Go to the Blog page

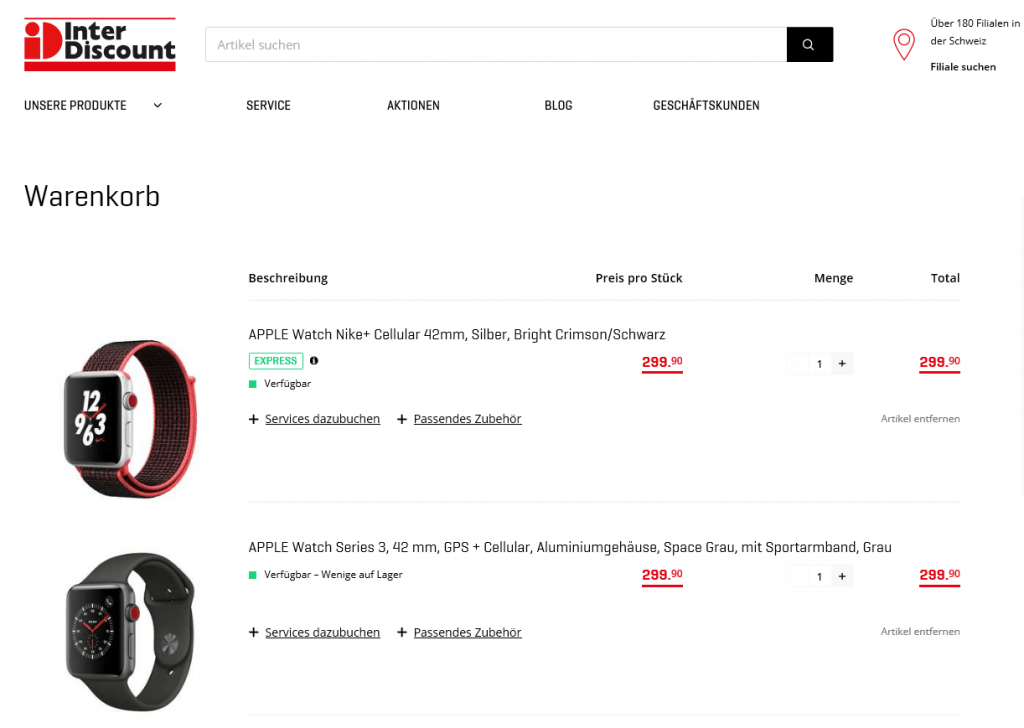pyautogui.click(x=558, y=105)
